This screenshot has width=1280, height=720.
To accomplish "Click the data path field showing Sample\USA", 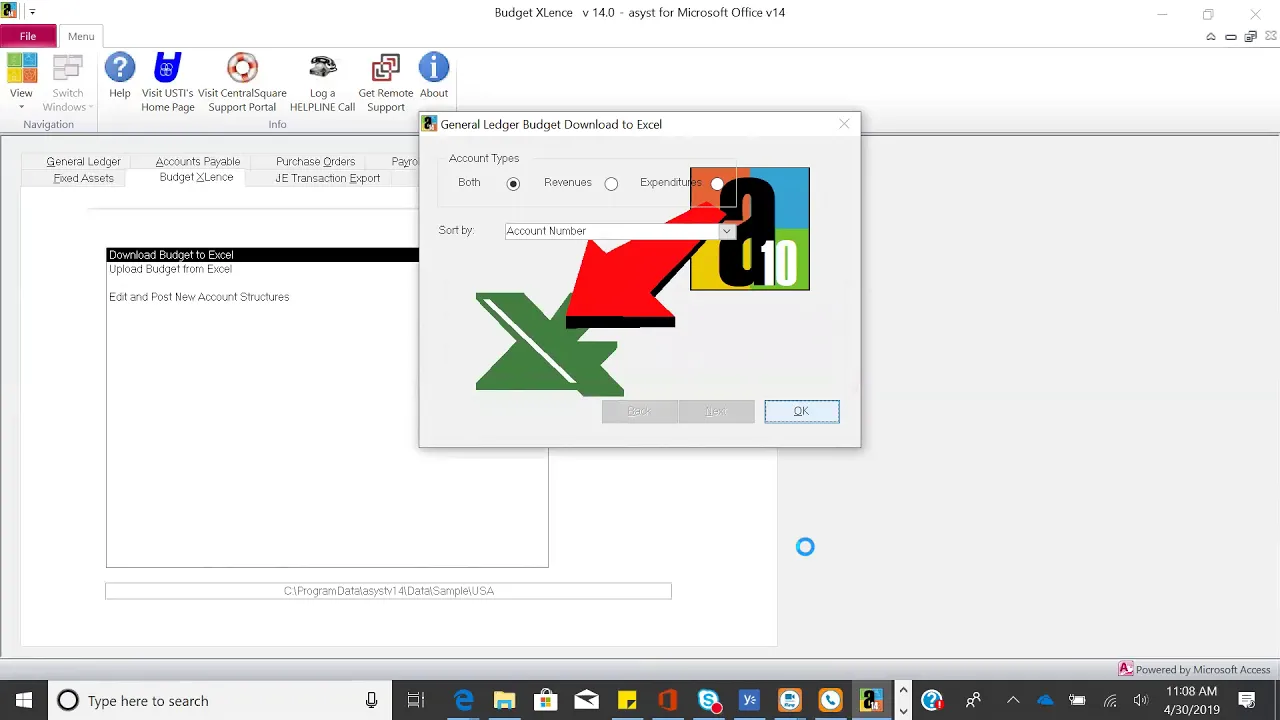I will tap(388, 591).
